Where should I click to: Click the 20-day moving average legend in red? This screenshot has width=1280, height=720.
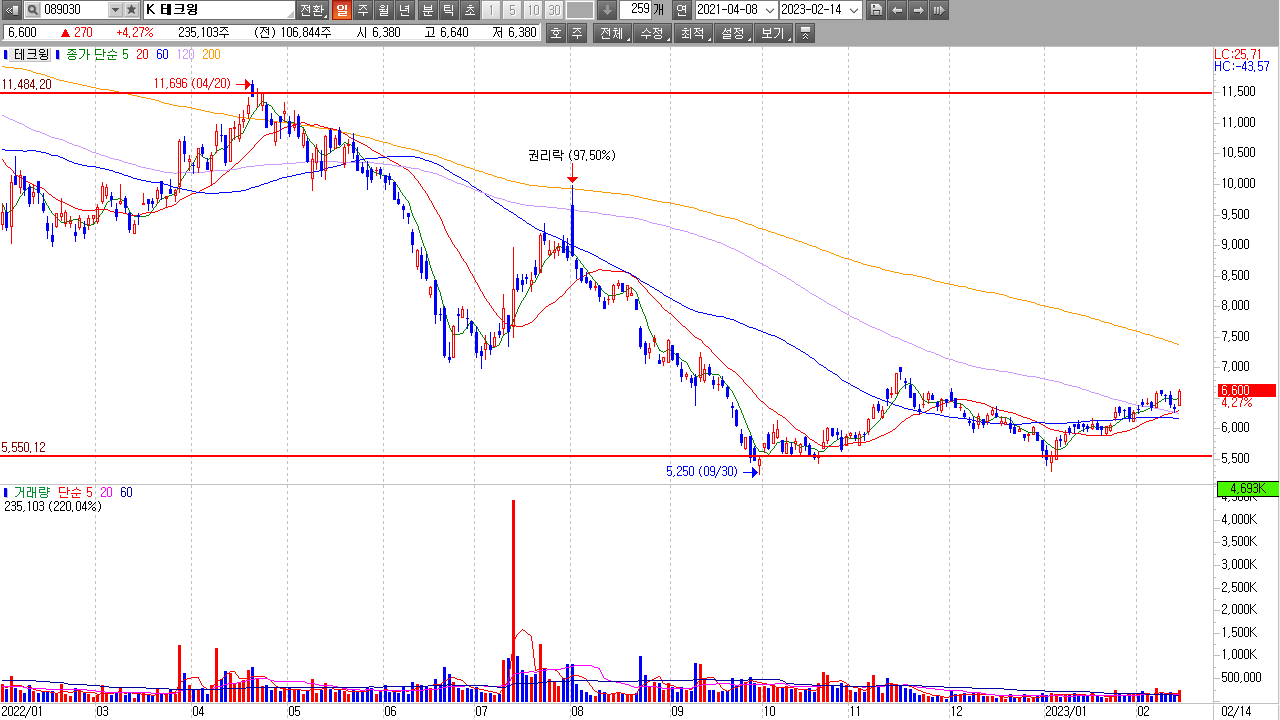143,55
